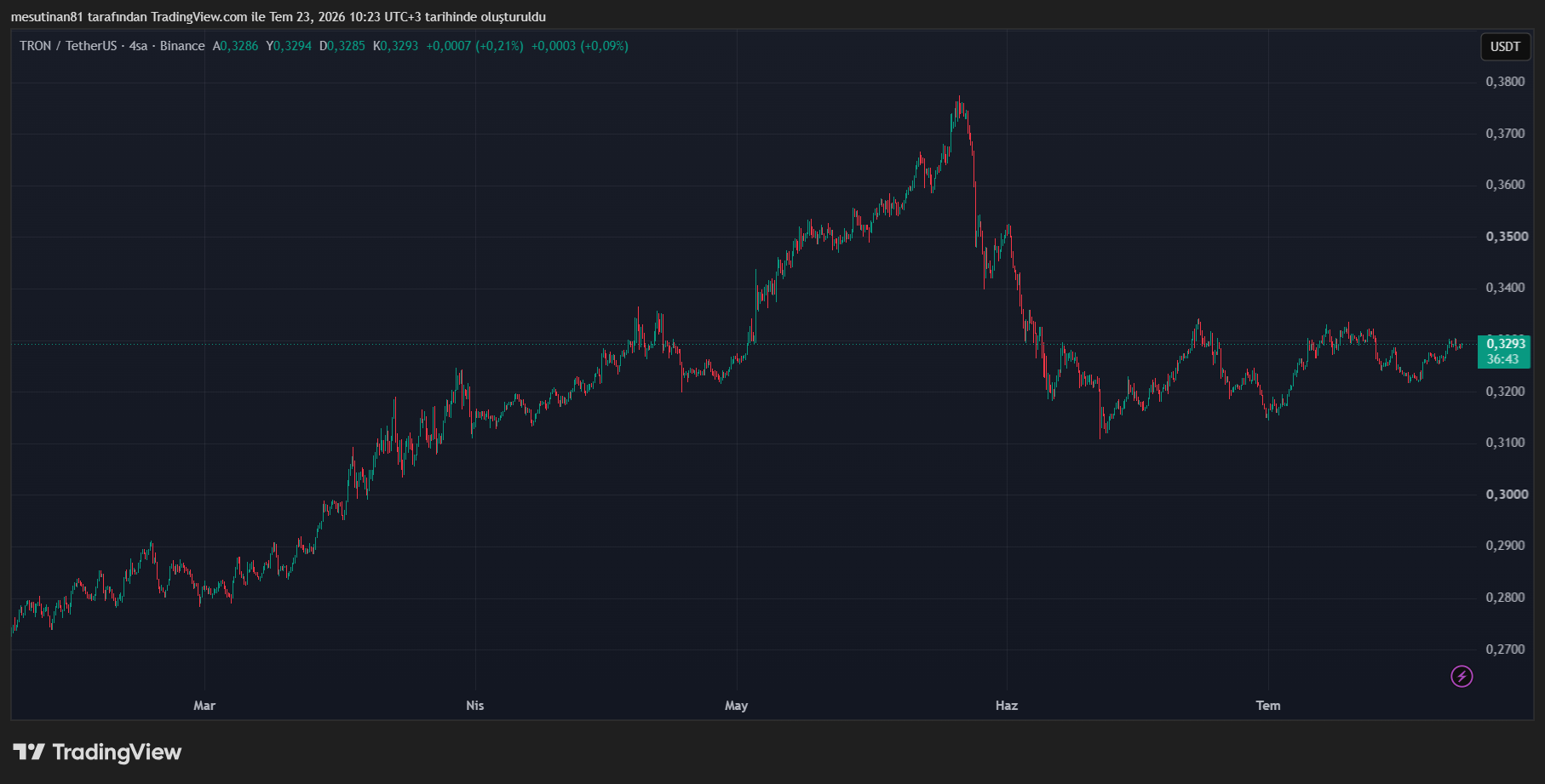Select the Haz label on time axis
Image resolution: width=1545 pixels, height=784 pixels.
click(1007, 706)
